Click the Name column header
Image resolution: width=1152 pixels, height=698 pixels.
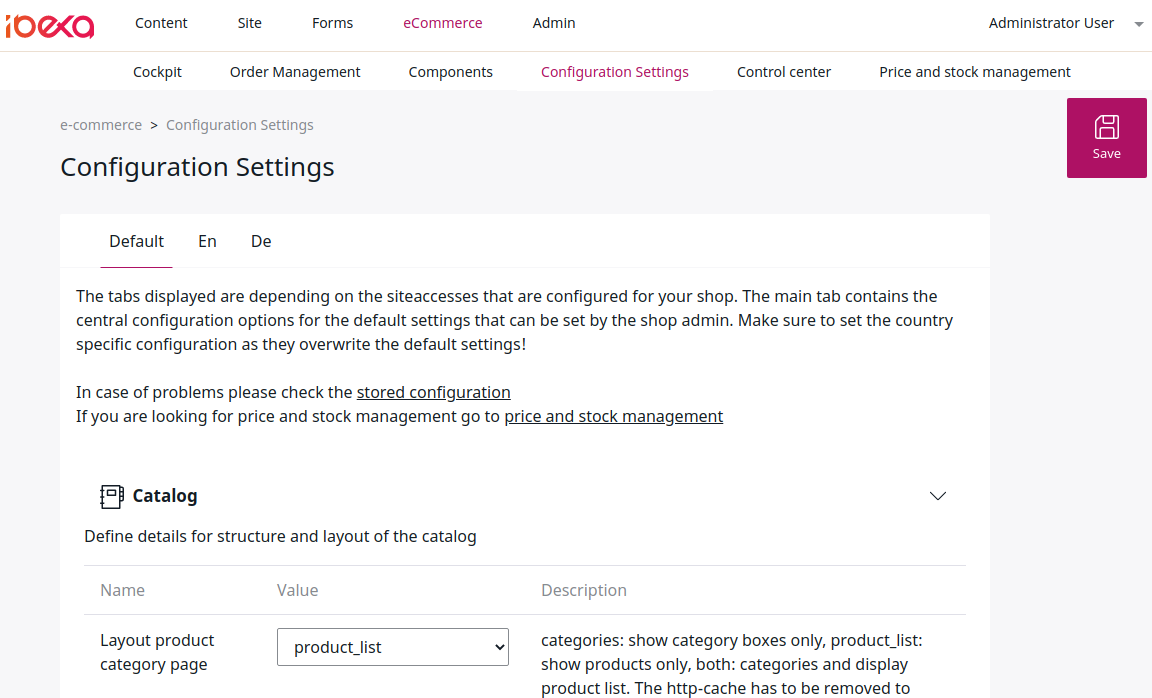(x=123, y=590)
